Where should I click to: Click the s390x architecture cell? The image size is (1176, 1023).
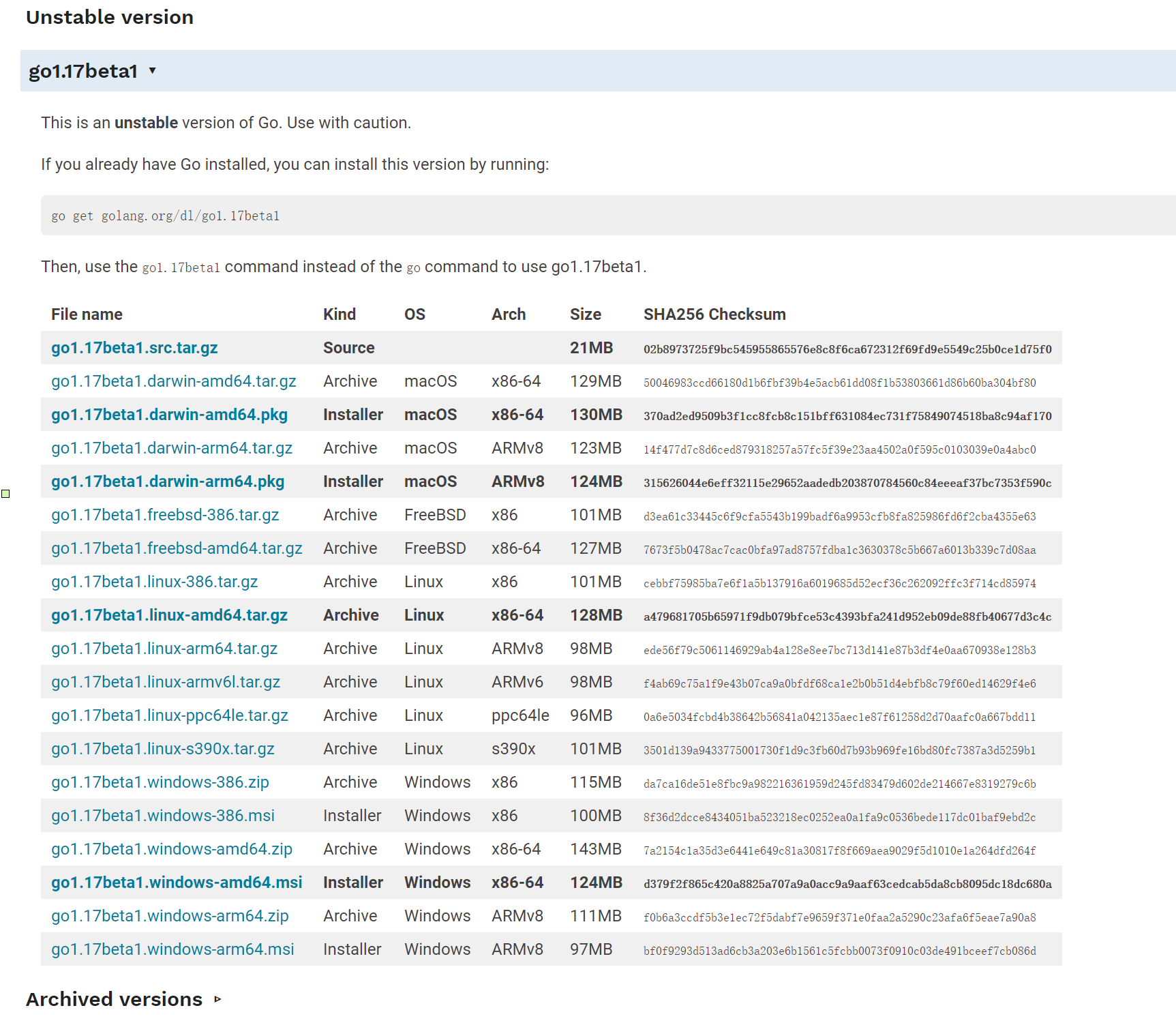[x=513, y=749]
